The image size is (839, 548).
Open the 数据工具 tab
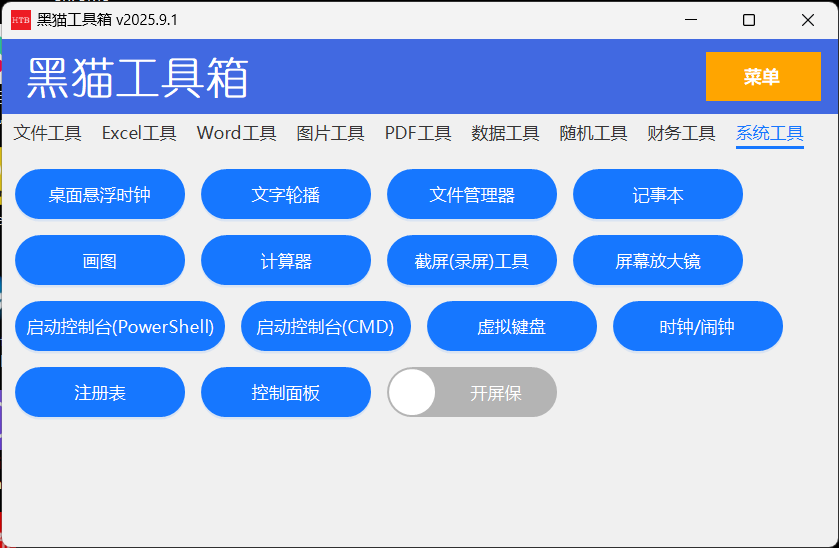pos(505,133)
